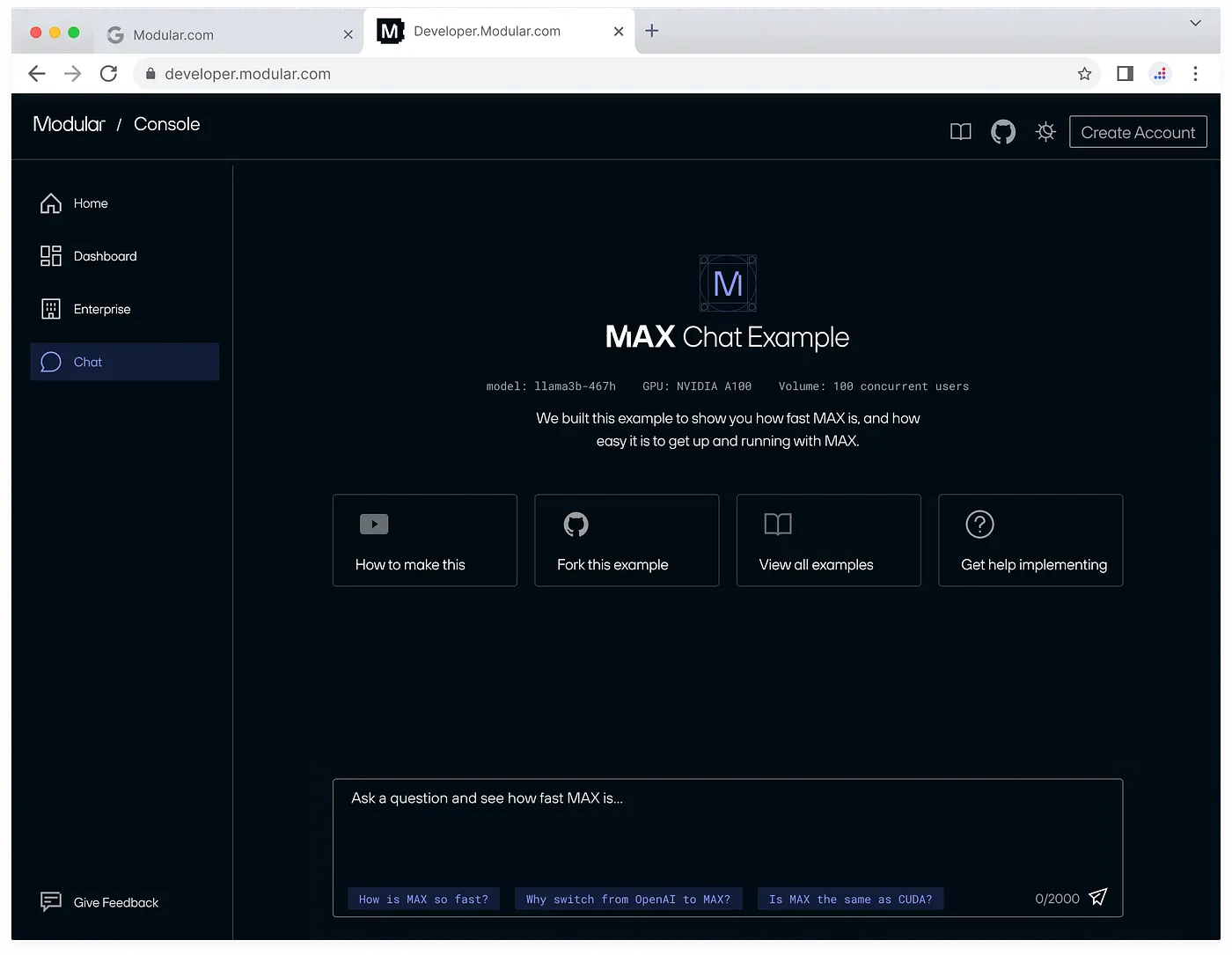Open the colorful dots extension icon
Screen dimensions: 1232x955
click(1161, 74)
